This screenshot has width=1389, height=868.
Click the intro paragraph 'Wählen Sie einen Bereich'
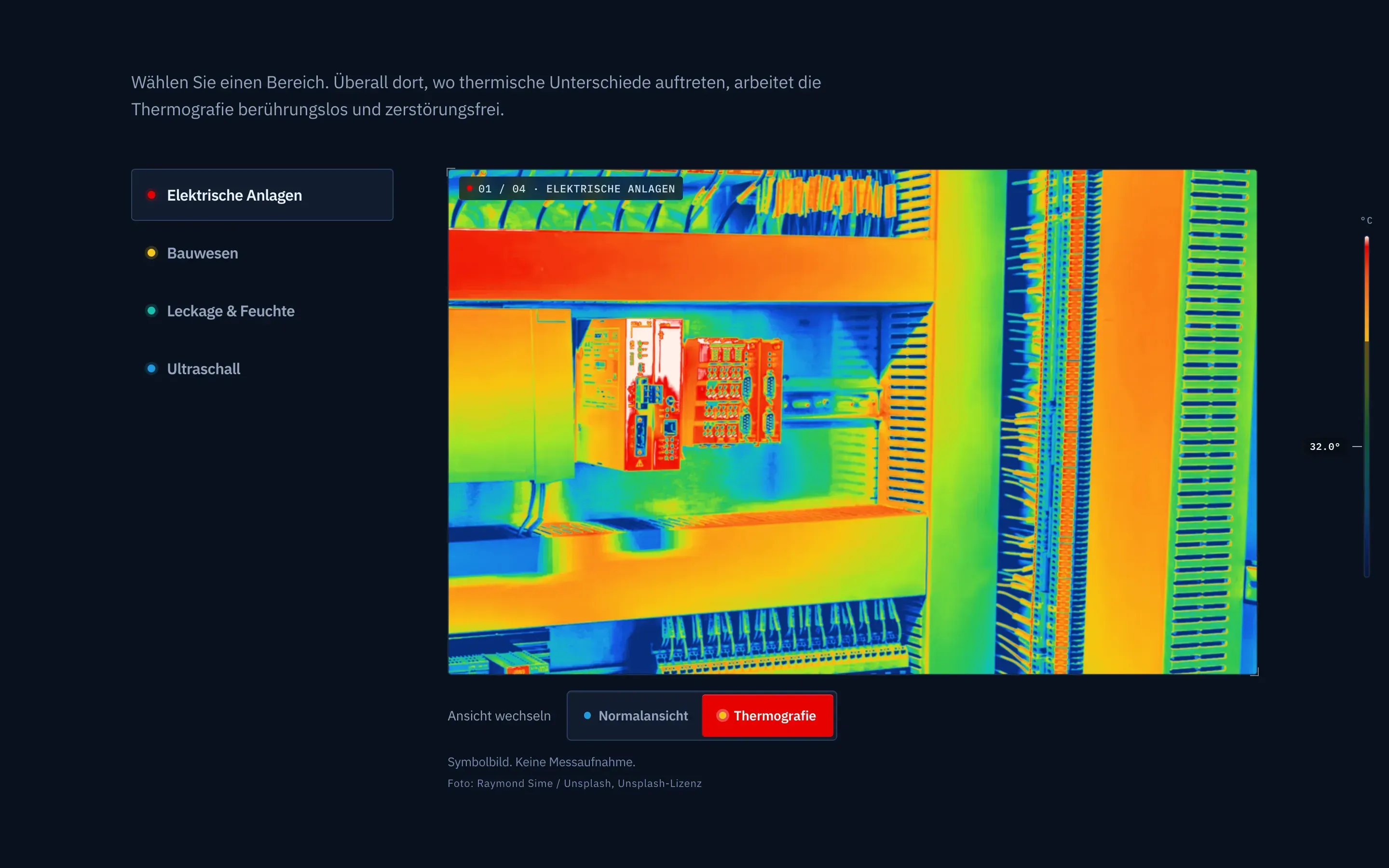(x=476, y=95)
